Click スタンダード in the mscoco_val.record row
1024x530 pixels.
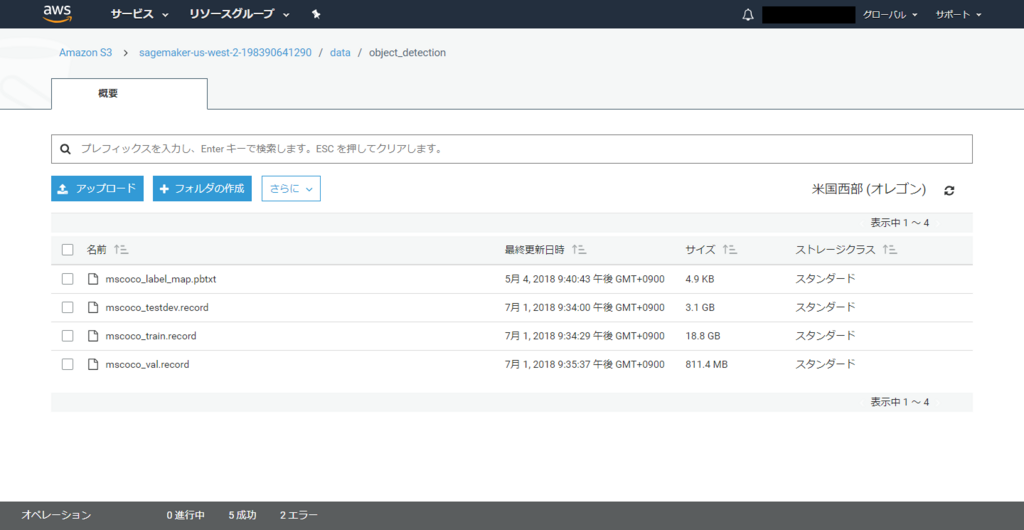point(825,365)
